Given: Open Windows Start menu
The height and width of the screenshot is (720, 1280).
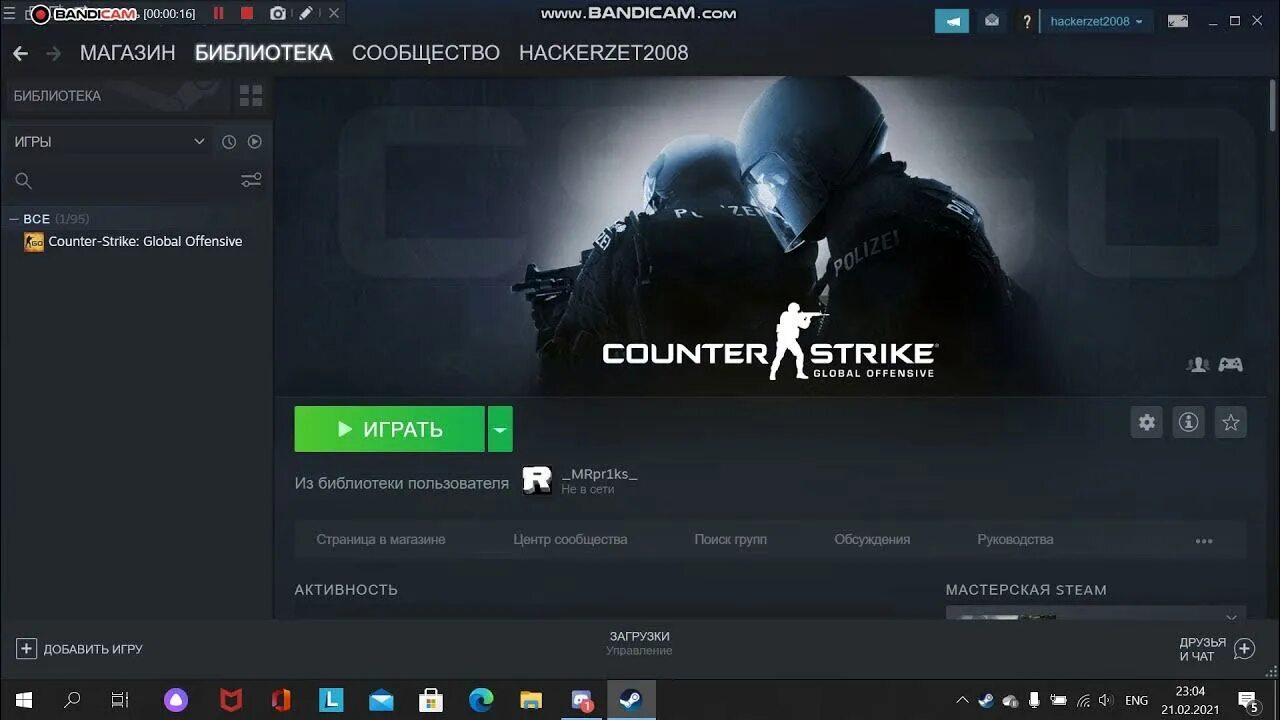Looking at the screenshot, I should 24,700.
